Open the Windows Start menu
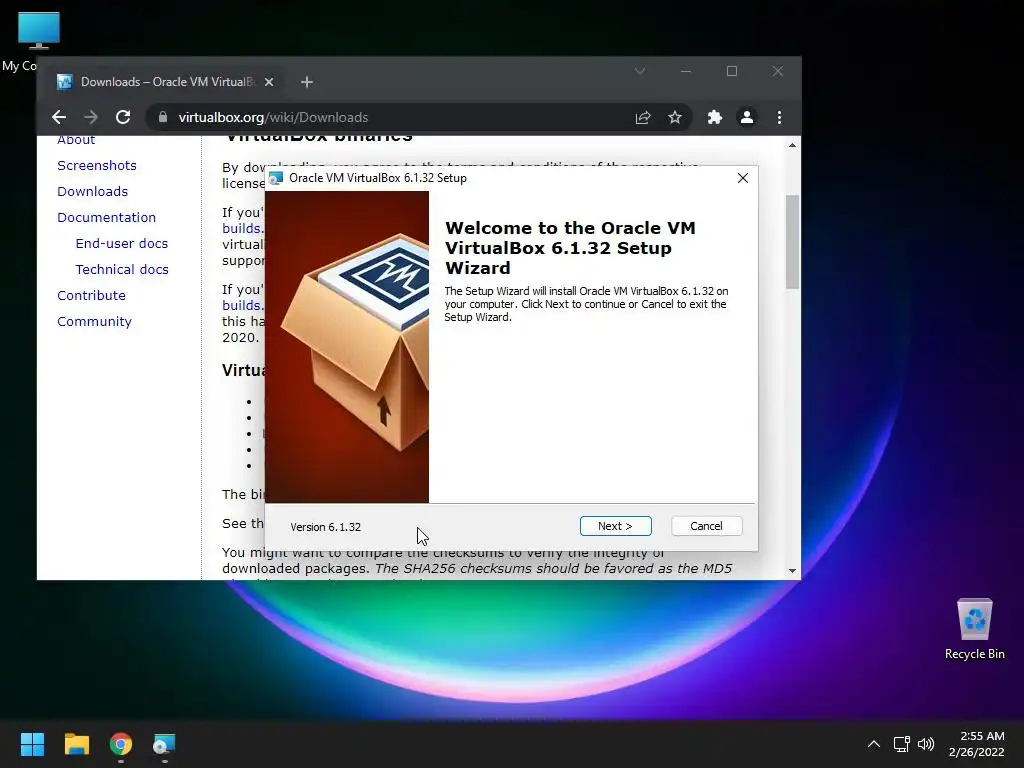 [x=32, y=744]
